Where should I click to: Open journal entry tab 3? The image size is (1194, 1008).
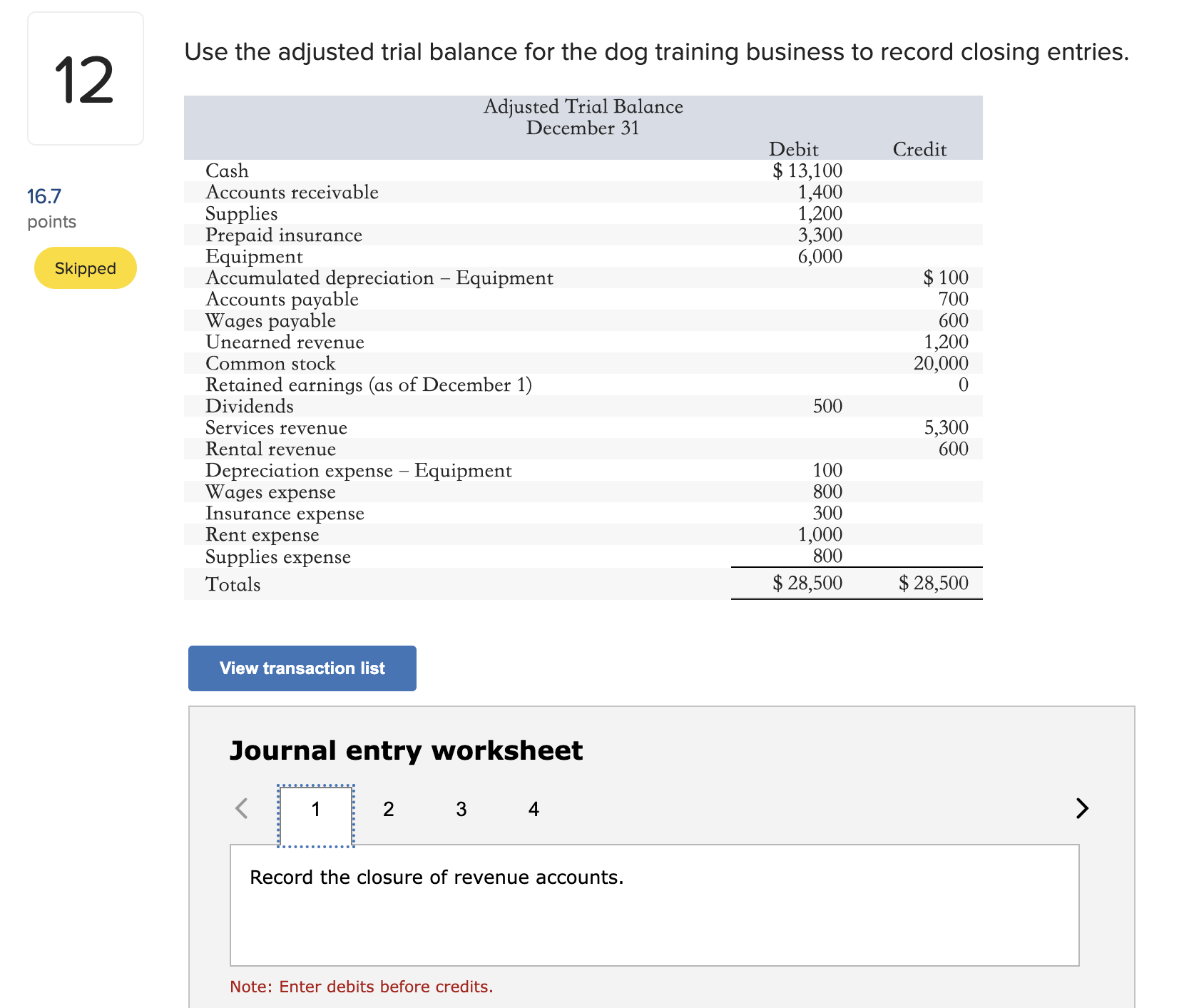pos(461,809)
